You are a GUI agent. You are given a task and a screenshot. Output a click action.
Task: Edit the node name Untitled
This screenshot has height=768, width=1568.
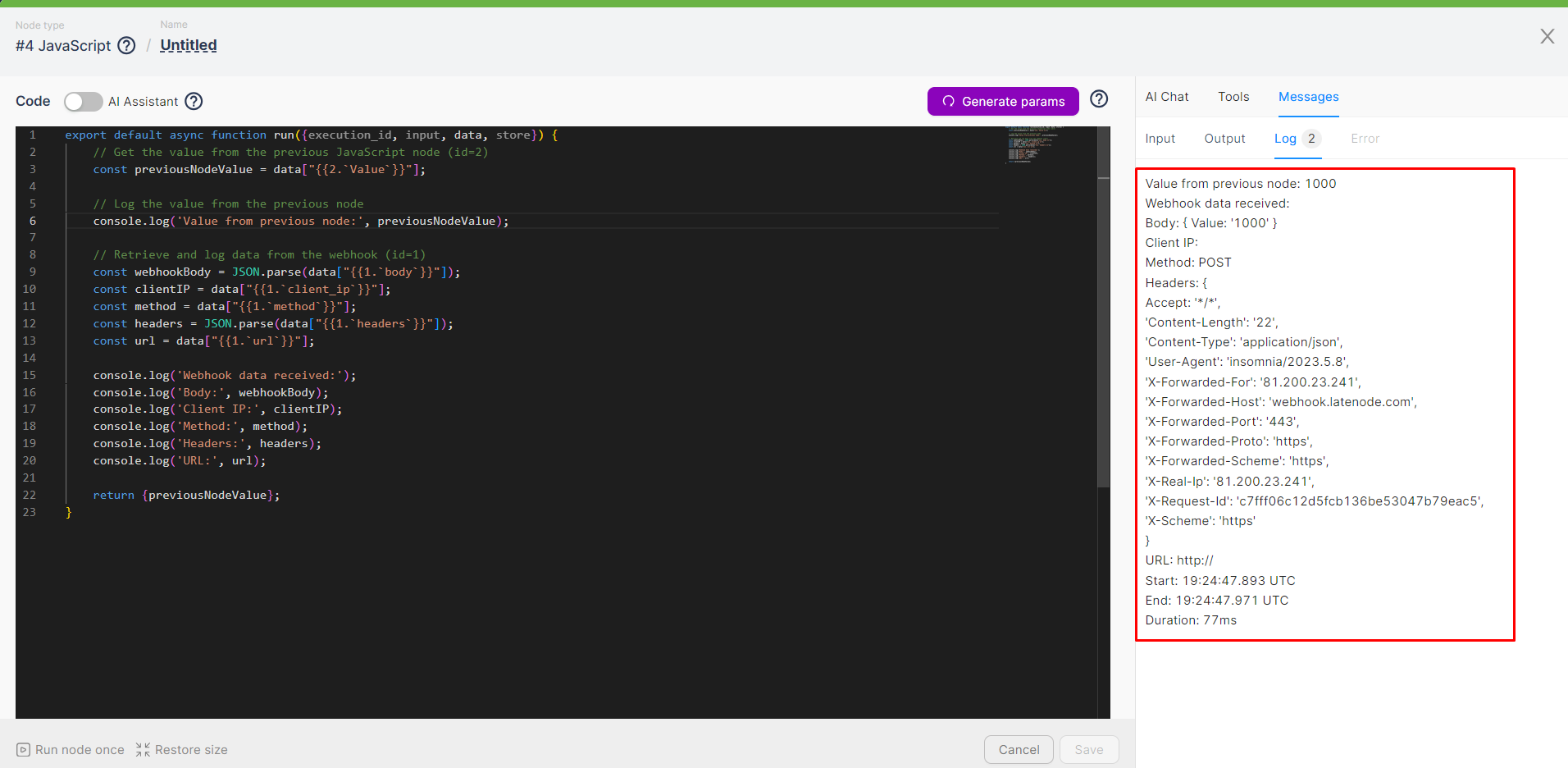[189, 46]
